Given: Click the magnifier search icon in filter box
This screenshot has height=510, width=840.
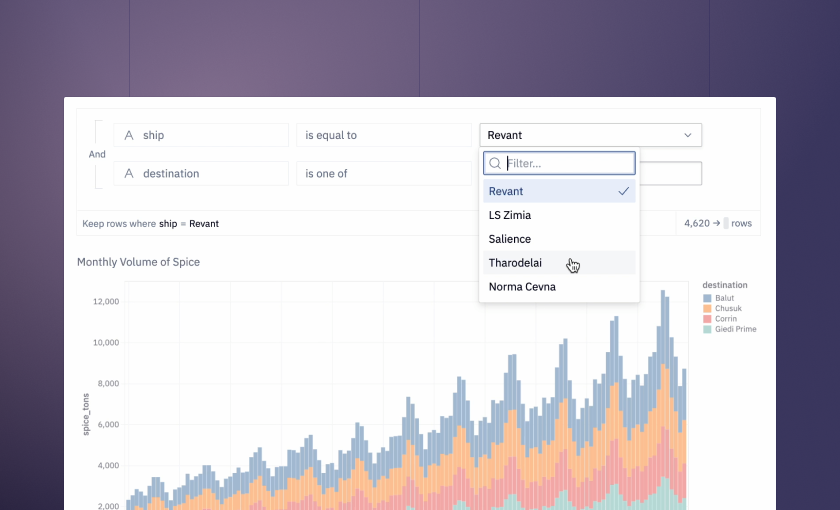Looking at the screenshot, I should tap(495, 163).
